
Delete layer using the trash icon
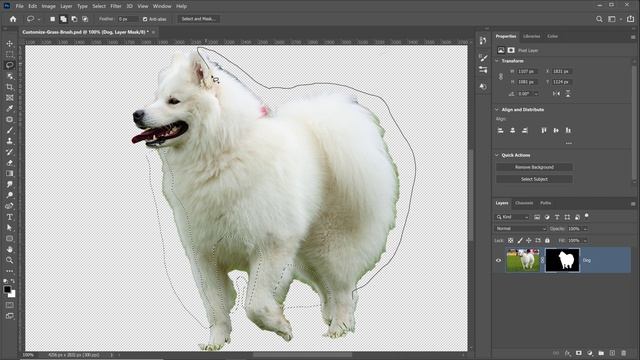[x=623, y=353]
